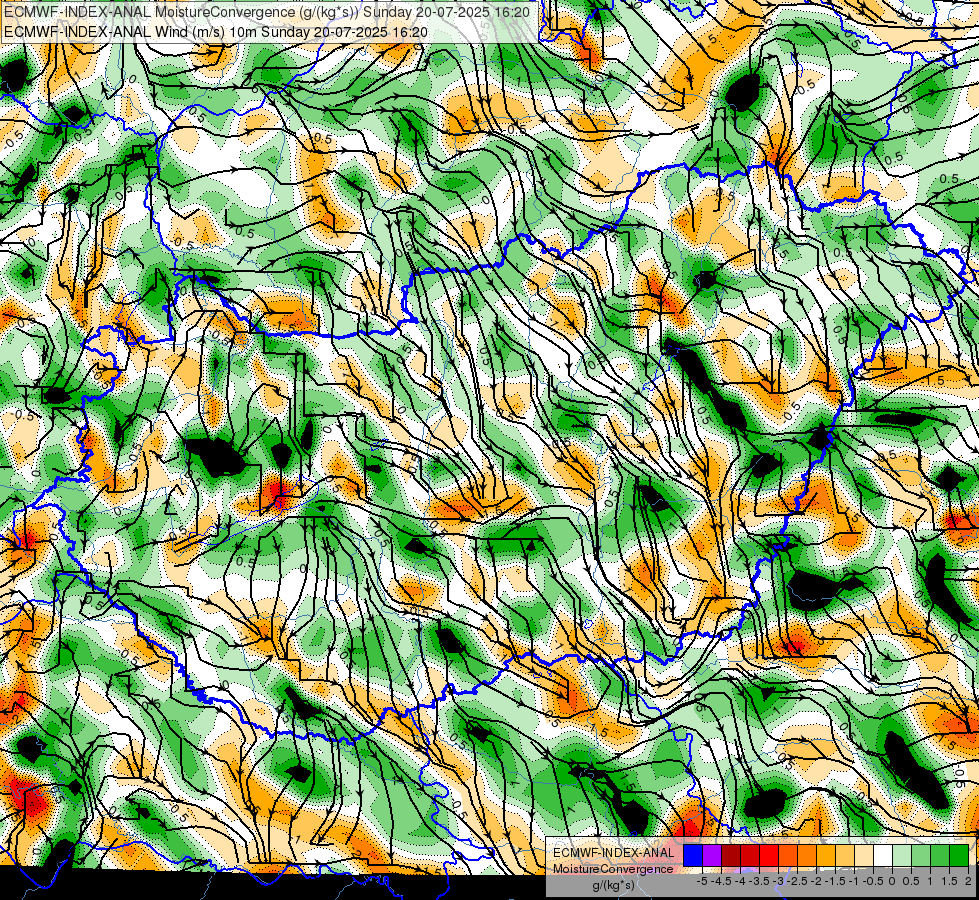Click the '-3.5' legend tick label

click(x=759, y=881)
